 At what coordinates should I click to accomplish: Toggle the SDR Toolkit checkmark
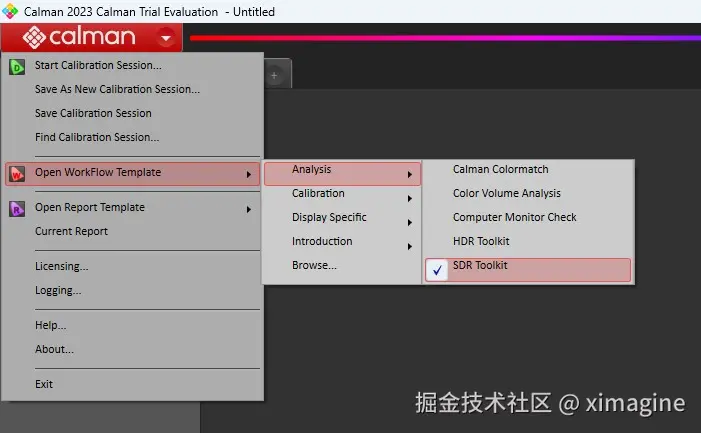tap(437, 270)
